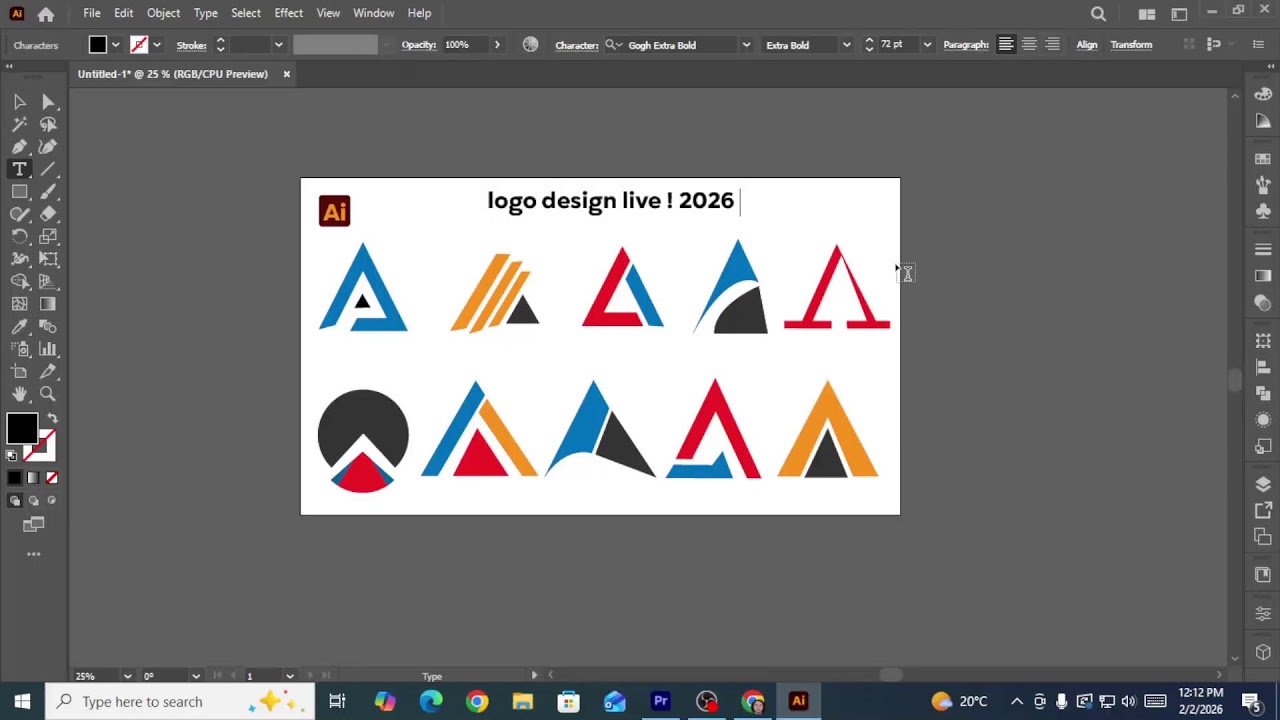1280x720 pixels.
Task: Set paint mode to Color
Action: coord(15,478)
